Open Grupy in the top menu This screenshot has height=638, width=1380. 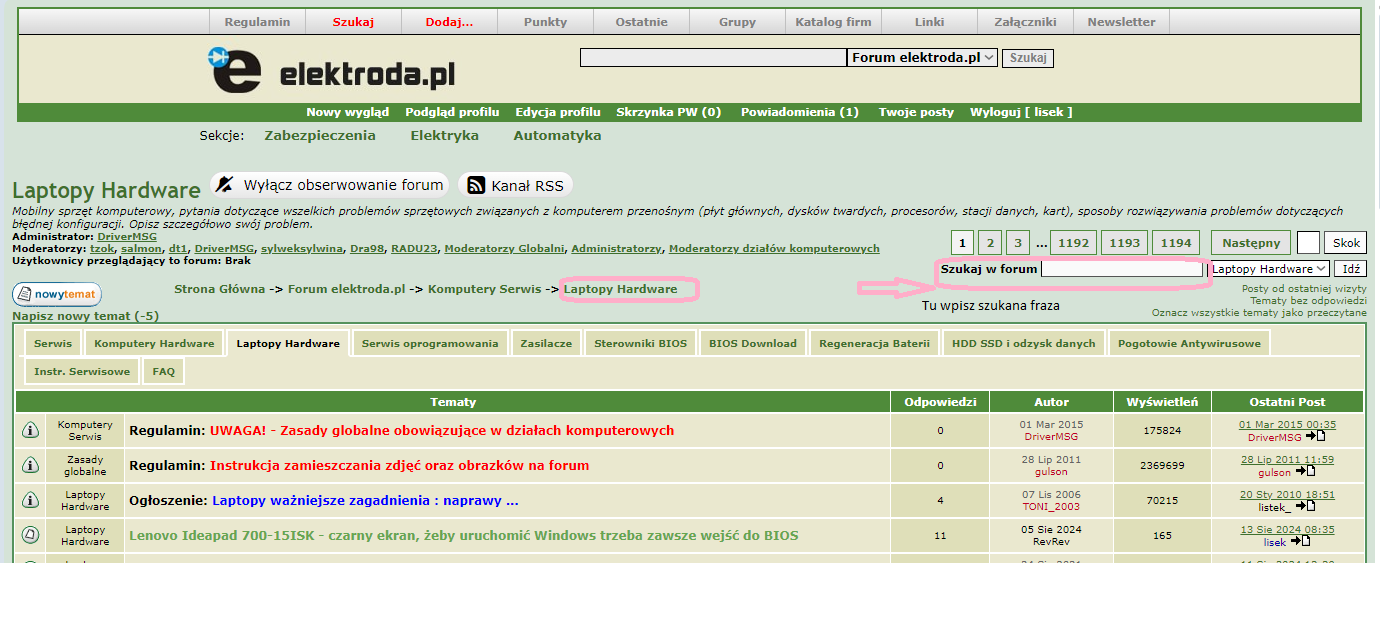pyautogui.click(x=737, y=22)
